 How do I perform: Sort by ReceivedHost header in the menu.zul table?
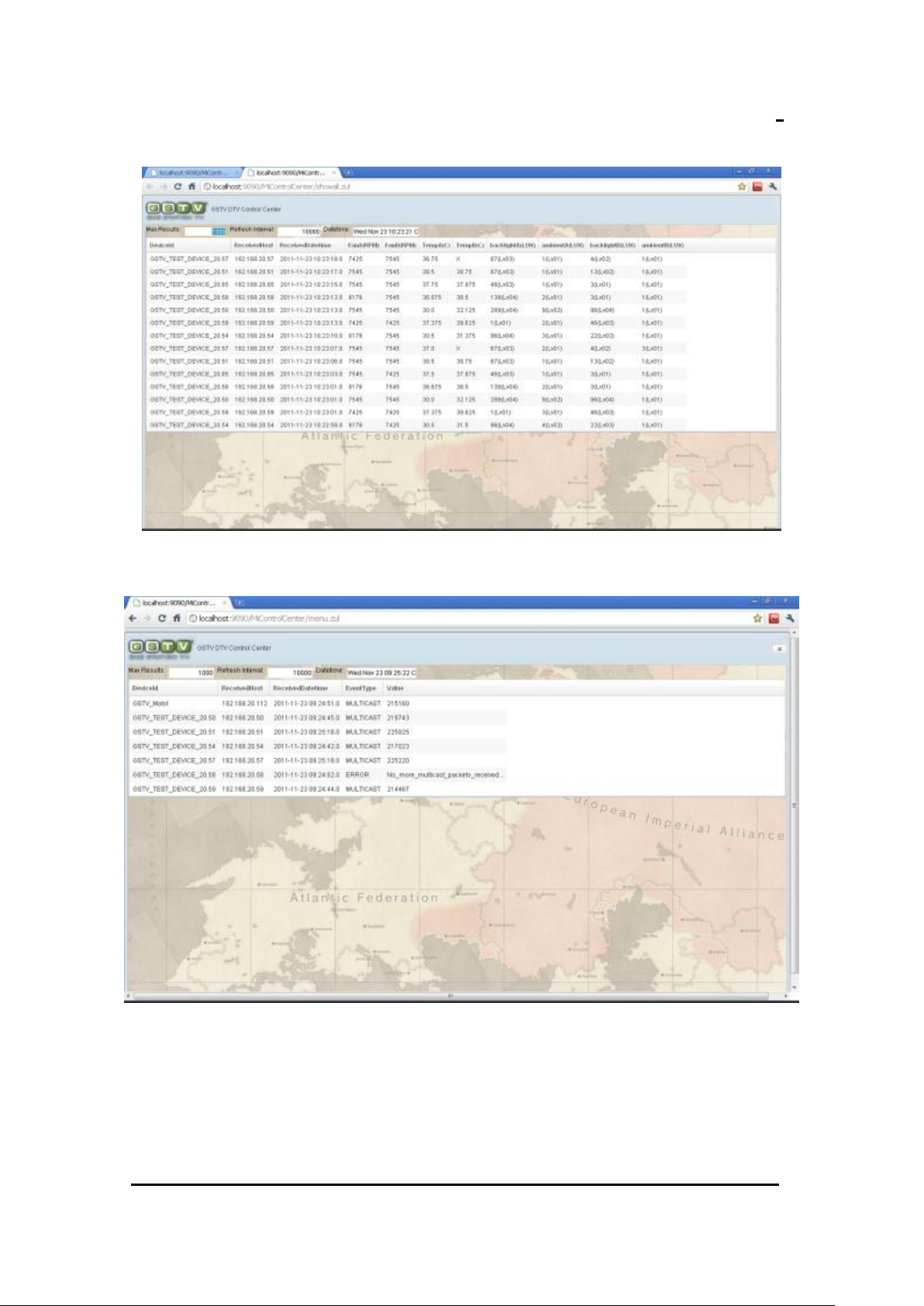(x=242, y=687)
